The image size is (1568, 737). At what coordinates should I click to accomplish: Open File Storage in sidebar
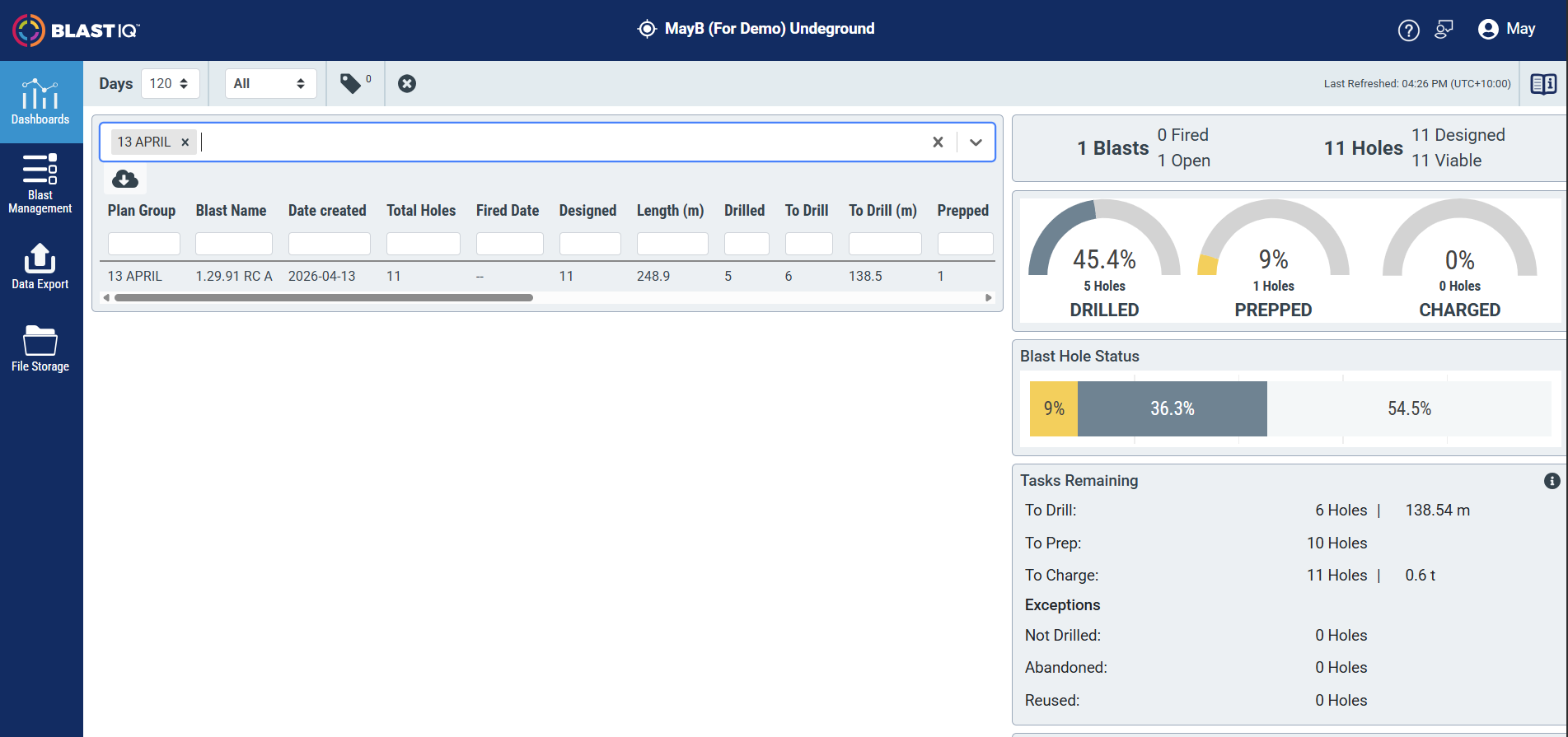click(x=40, y=348)
